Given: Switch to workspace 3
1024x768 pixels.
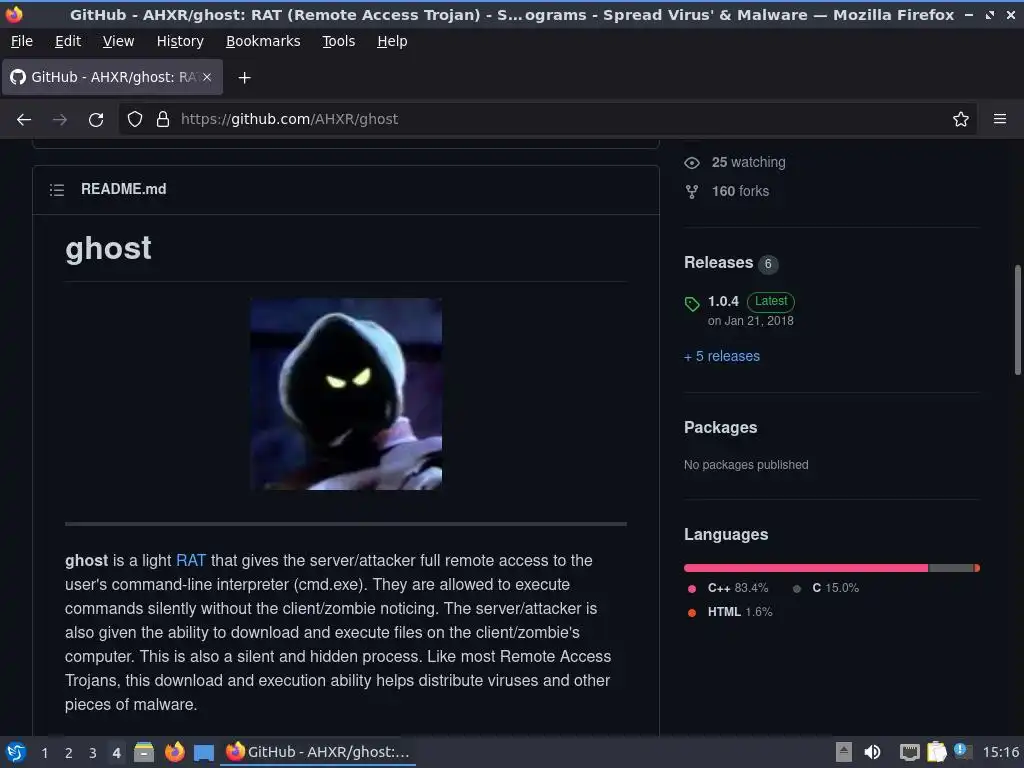Looking at the screenshot, I should pos(93,753).
